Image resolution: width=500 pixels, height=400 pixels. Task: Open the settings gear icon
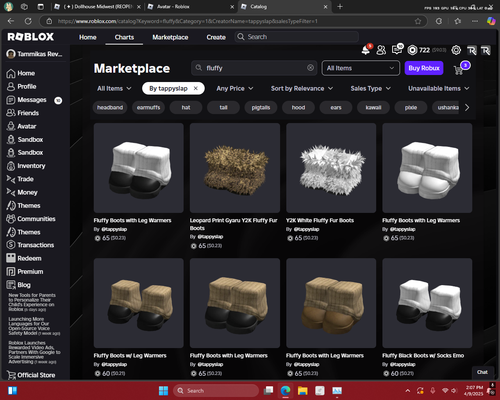pyautogui.click(x=456, y=50)
